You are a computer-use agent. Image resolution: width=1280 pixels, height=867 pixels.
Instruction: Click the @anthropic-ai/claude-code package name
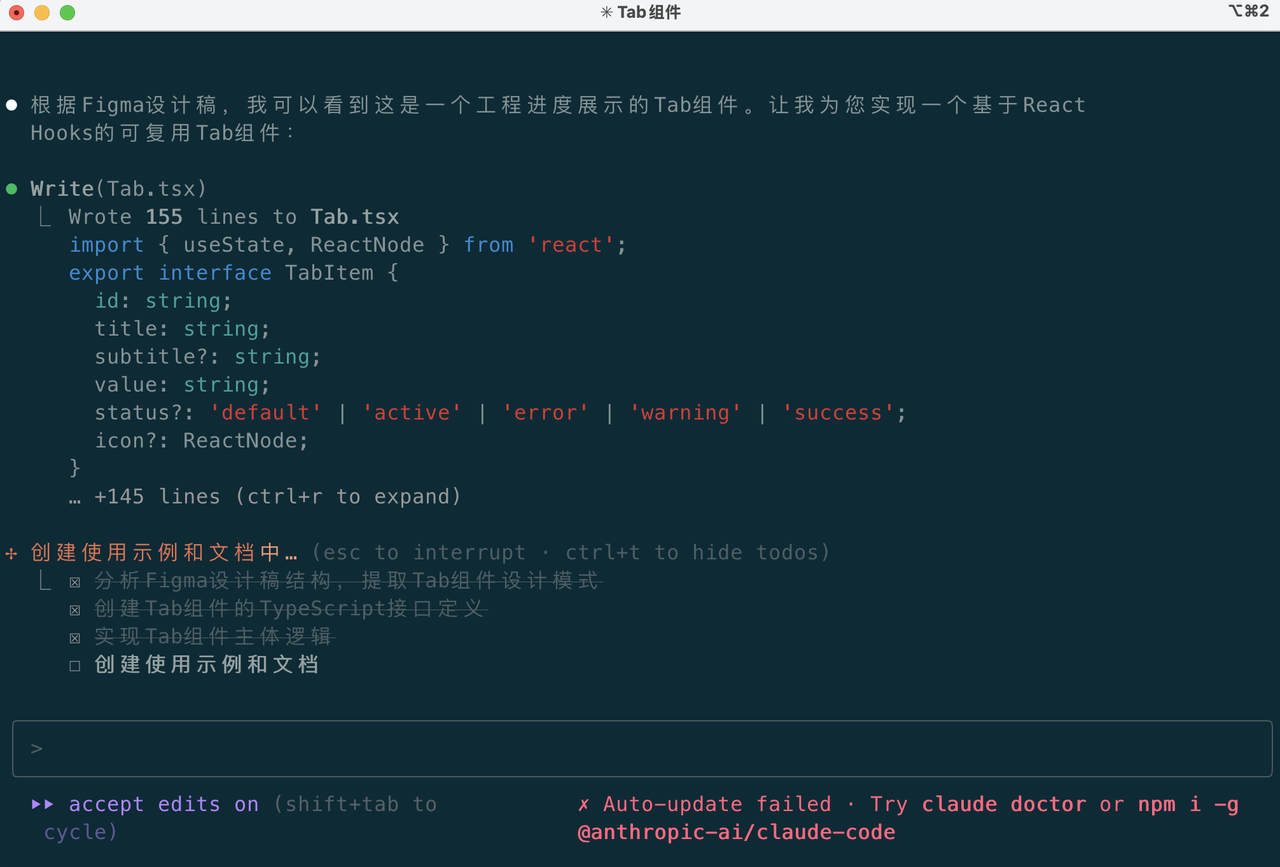pos(736,832)
